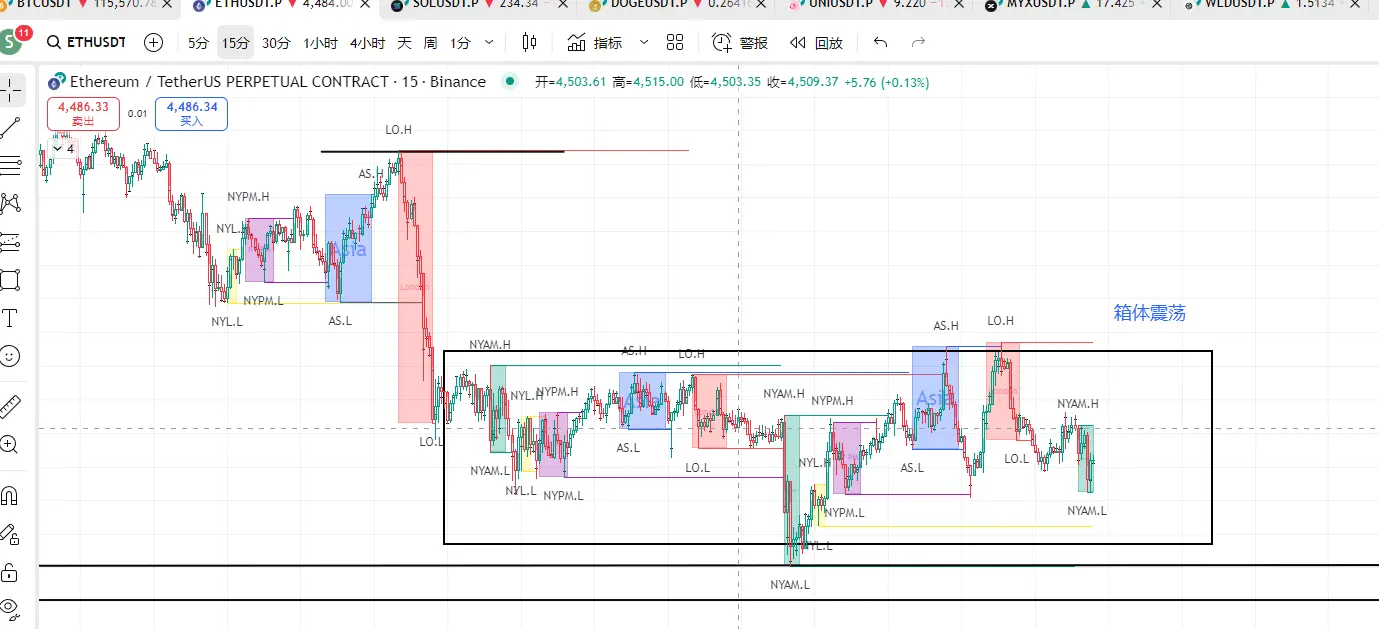Switch to 1分 timeframe
The width and height of the screenshot is (1379, 629).
460,43
